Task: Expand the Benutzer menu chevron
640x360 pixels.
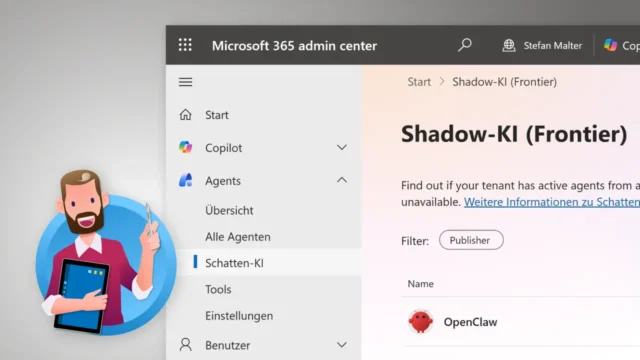Action: (x=342, y=345)
